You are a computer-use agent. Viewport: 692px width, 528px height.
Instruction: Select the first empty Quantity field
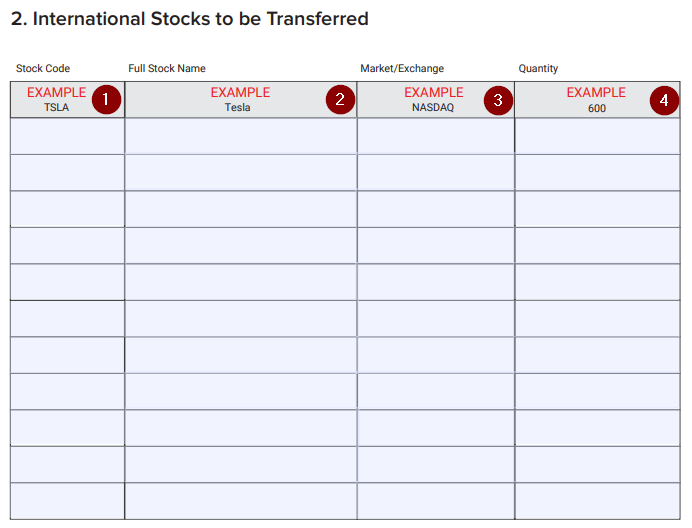598,136
